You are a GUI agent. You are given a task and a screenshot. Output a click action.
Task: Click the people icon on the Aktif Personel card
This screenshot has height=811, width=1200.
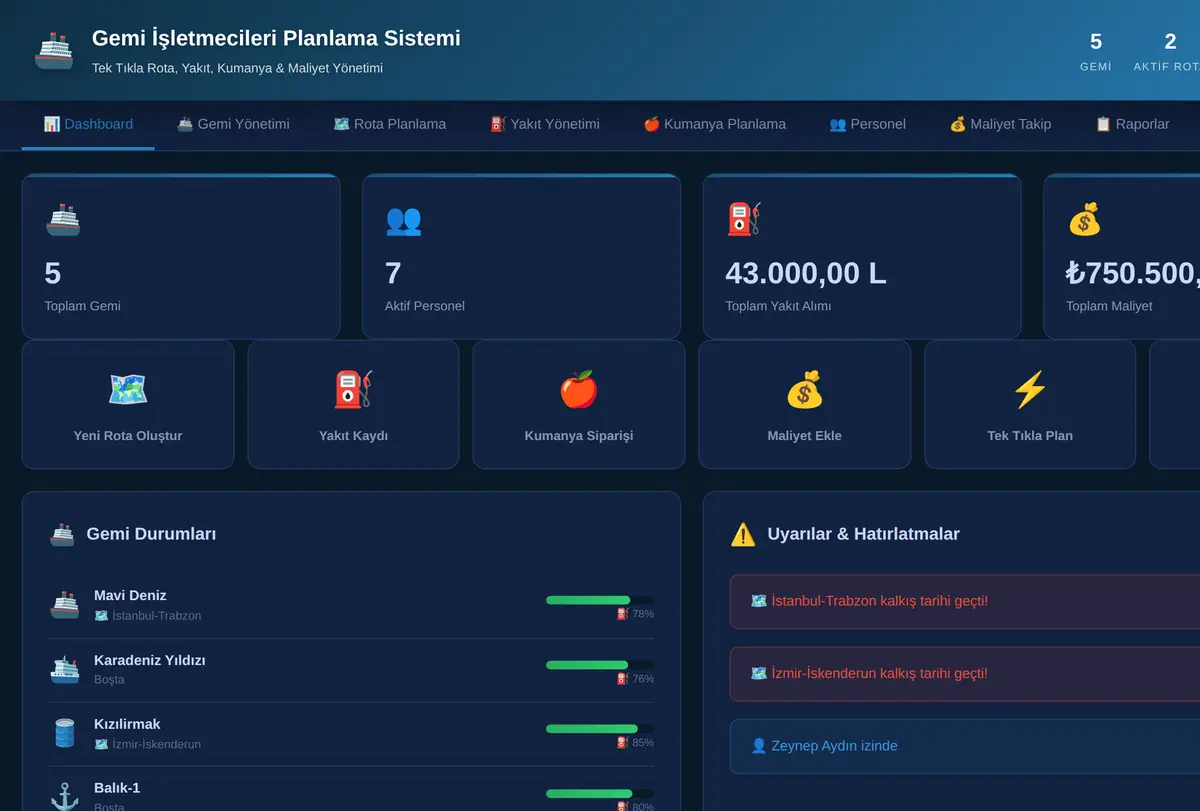[x=403, y=220]
